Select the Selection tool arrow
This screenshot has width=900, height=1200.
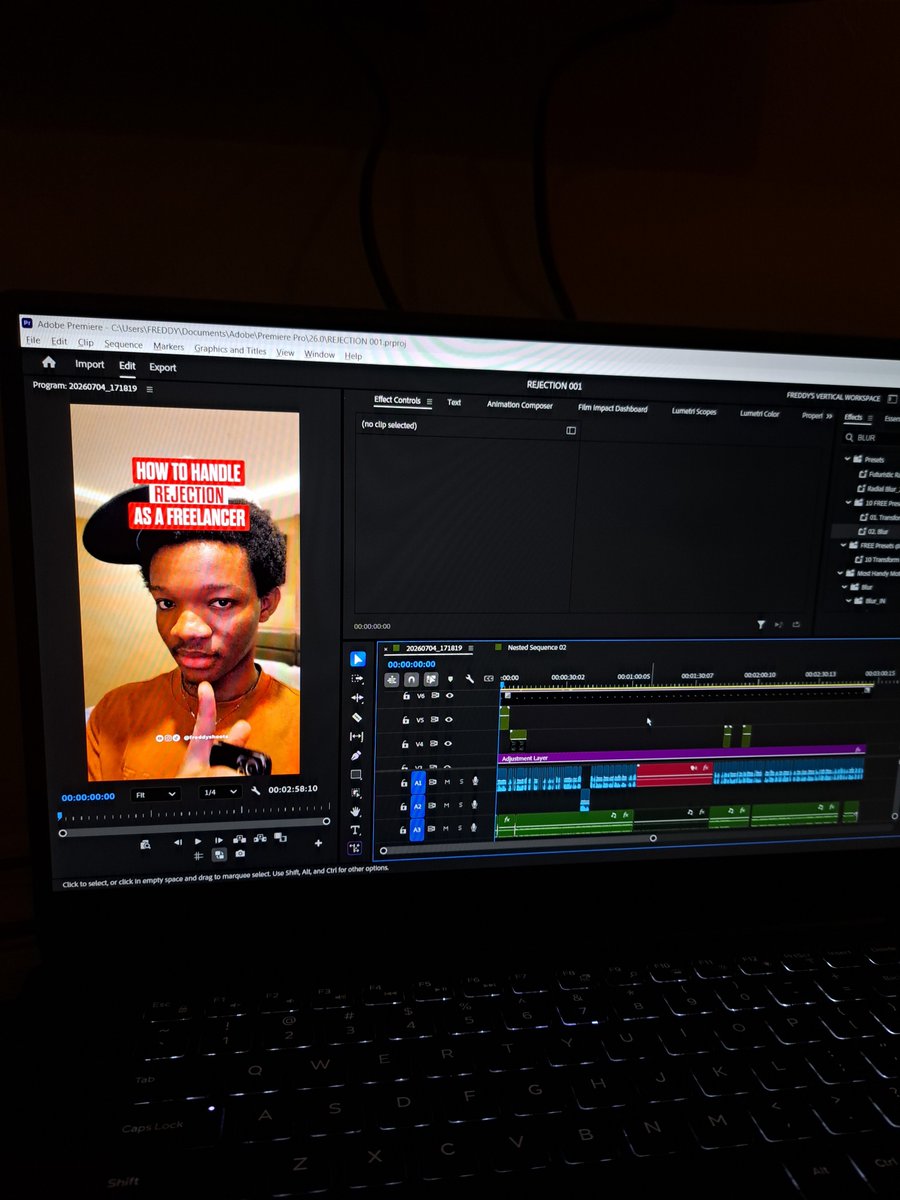(x=357, y=659)
